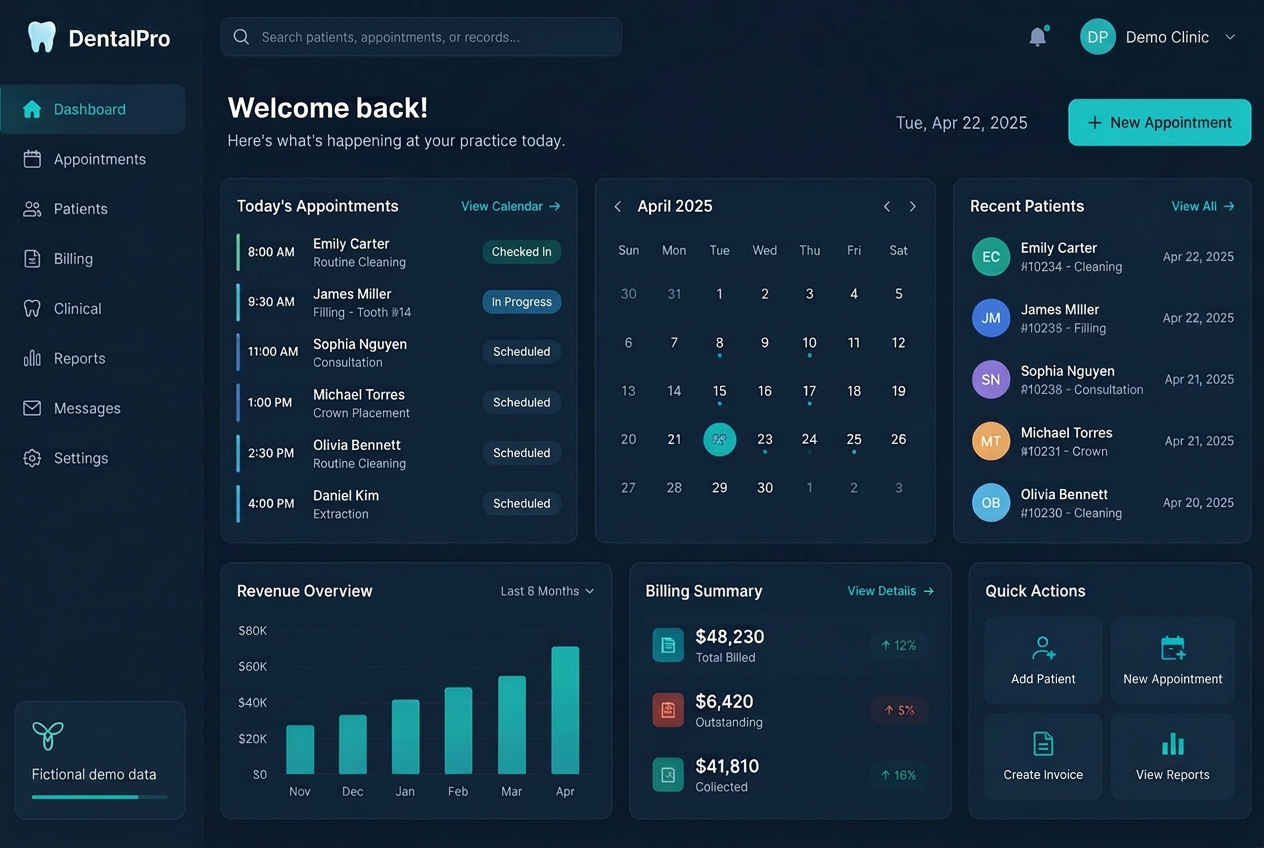Open Settings in sidebar
This screenshot has height=848, width=1264.
point(92,458)
